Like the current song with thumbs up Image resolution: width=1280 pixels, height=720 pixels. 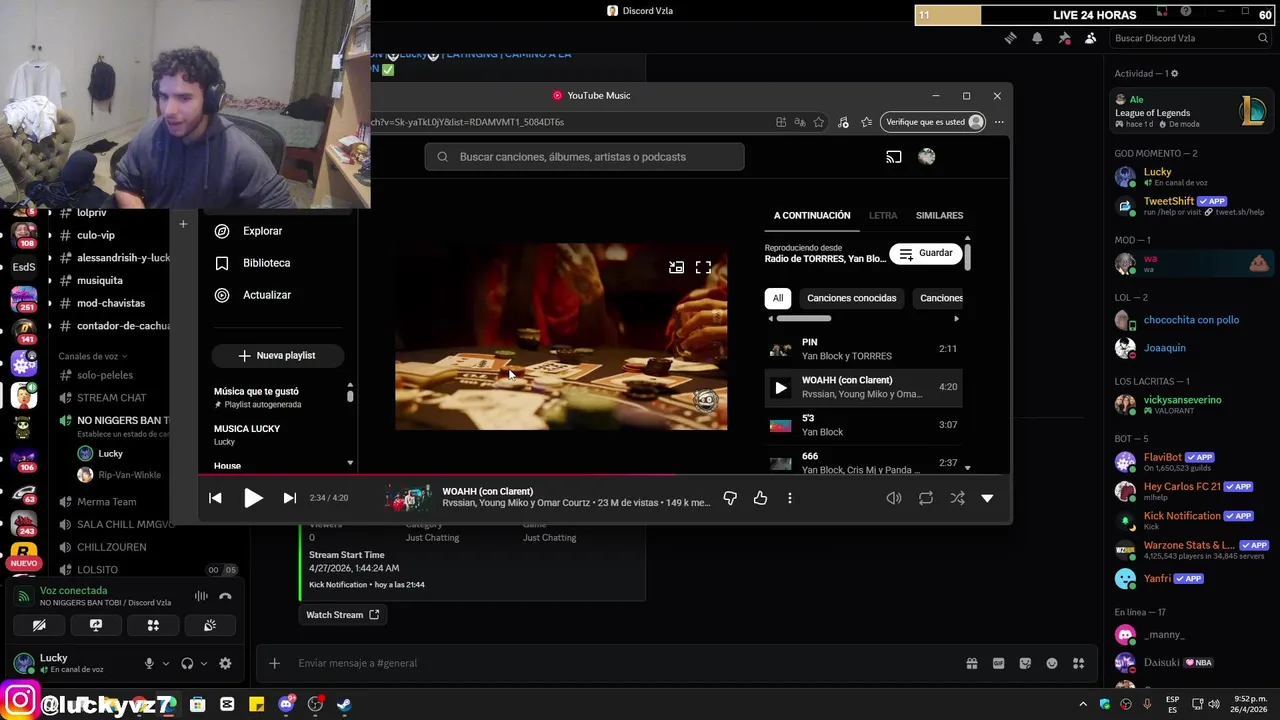pos(761,498)
